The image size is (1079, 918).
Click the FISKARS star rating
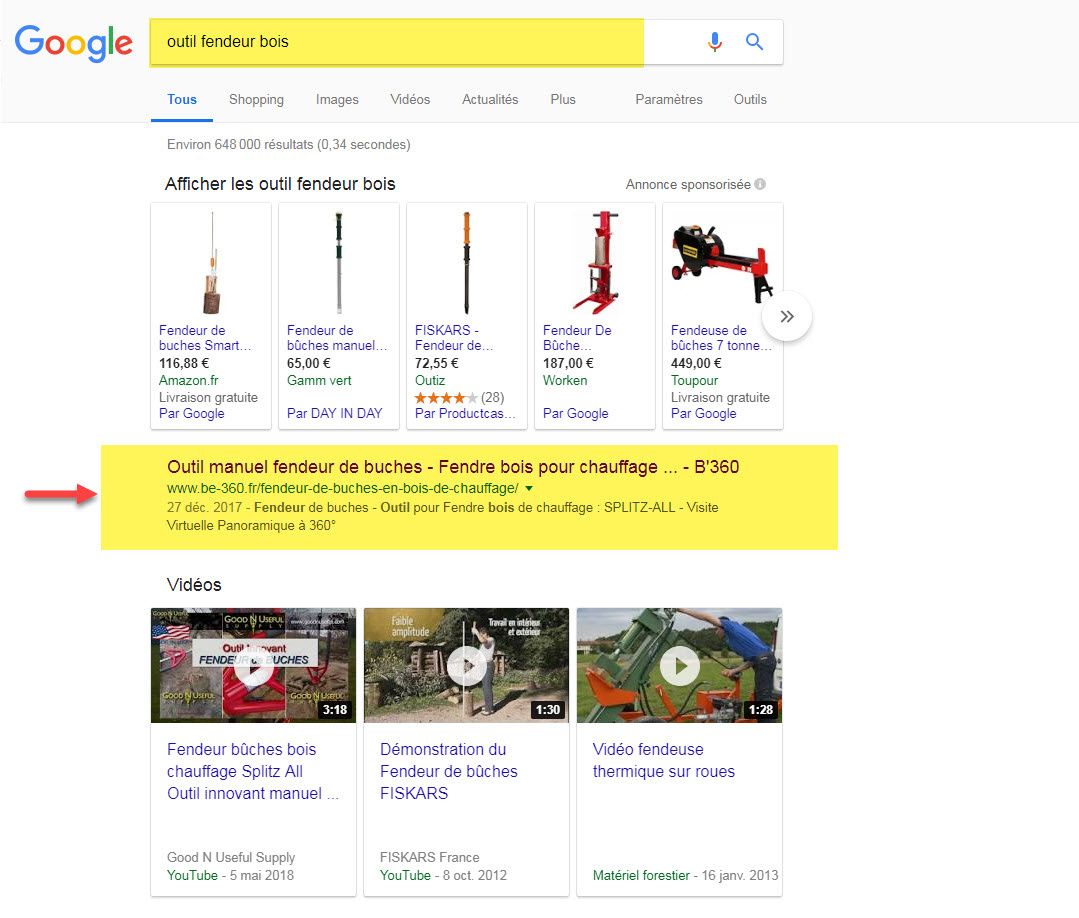(446, 398)
